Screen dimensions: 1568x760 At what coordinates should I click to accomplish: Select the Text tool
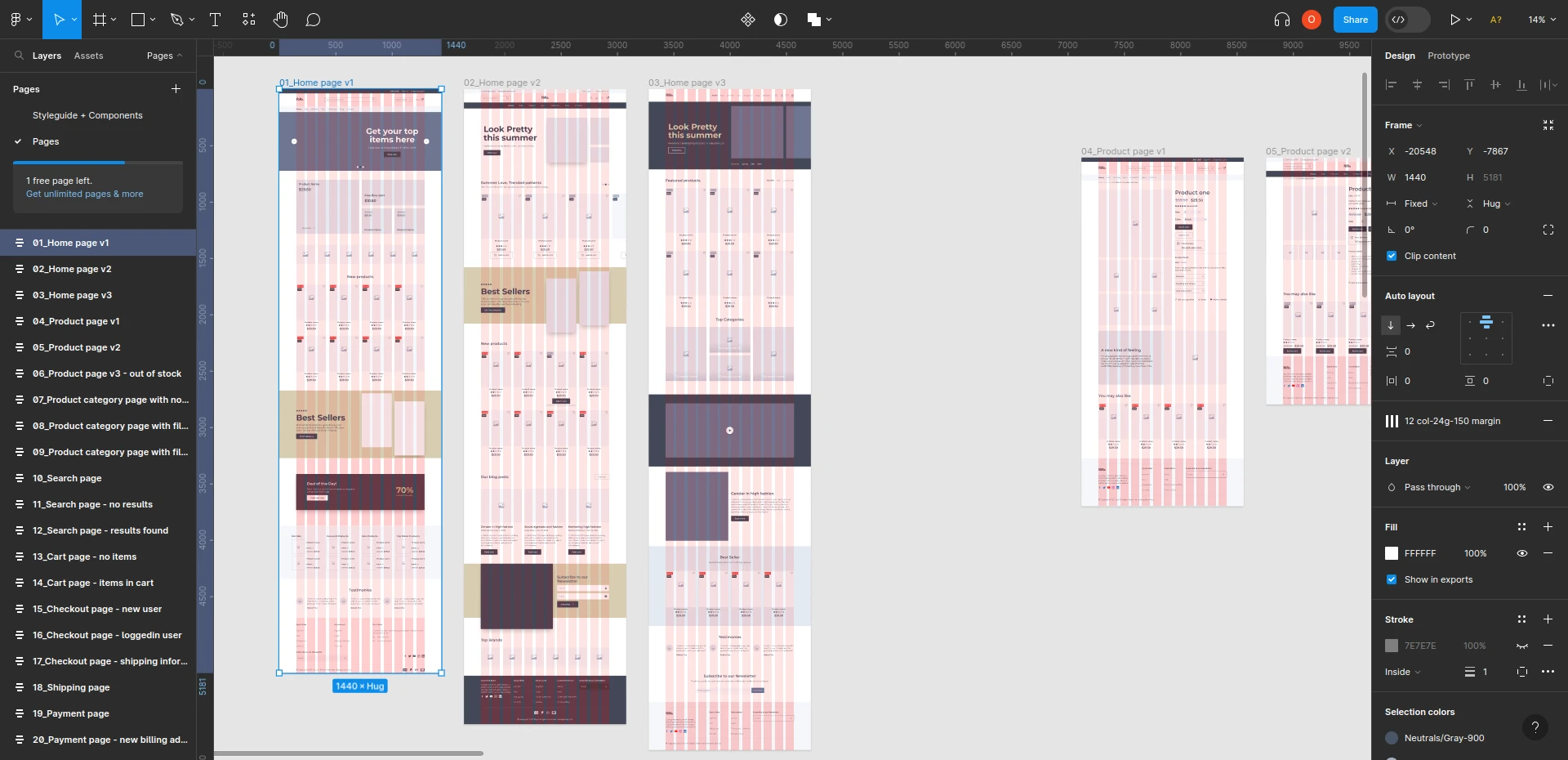[x=216, y=20]
